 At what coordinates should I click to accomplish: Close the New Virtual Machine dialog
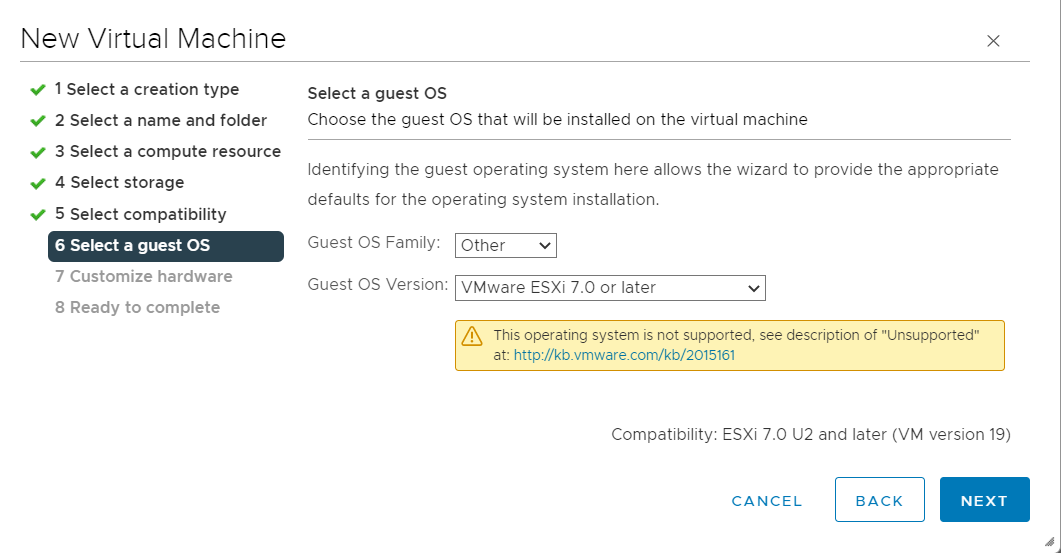click(993, 41)
